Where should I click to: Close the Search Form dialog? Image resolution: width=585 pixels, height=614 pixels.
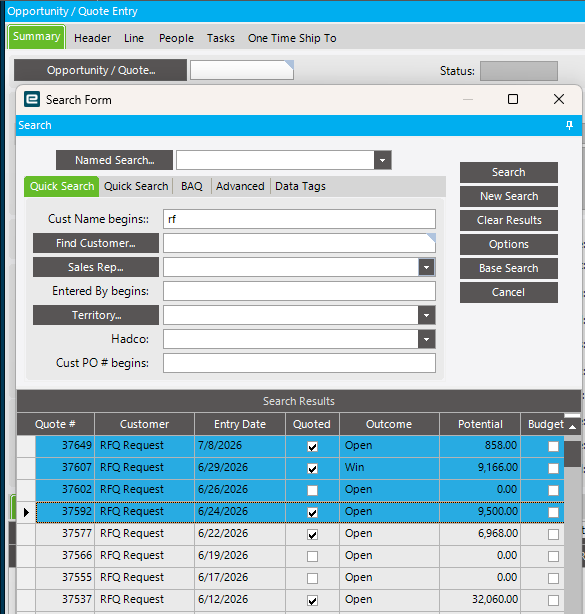(x=559, y=99)
